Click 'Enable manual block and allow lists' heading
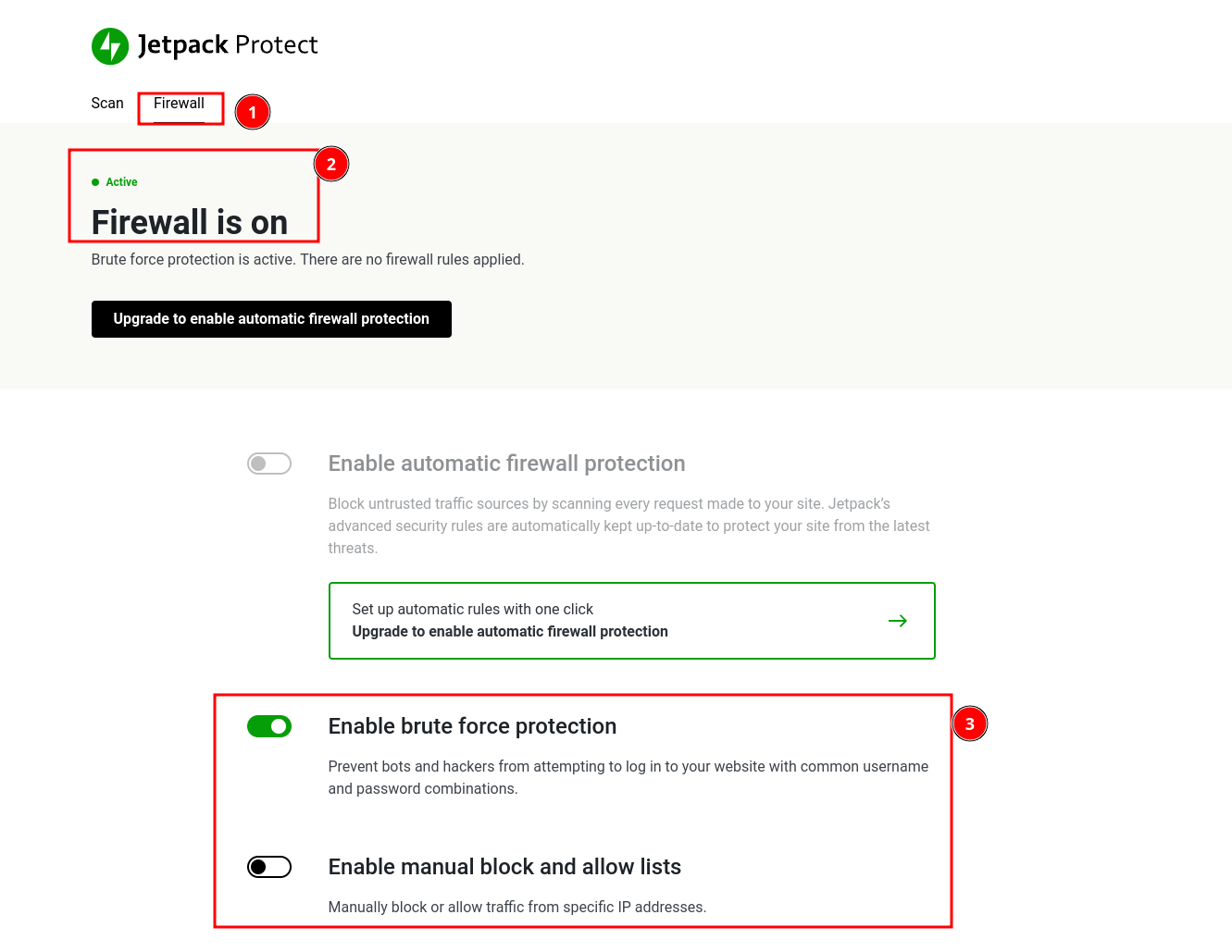The height and width of the screenshot is (952, 1232). pyautogui.click(x=504, y=867)
